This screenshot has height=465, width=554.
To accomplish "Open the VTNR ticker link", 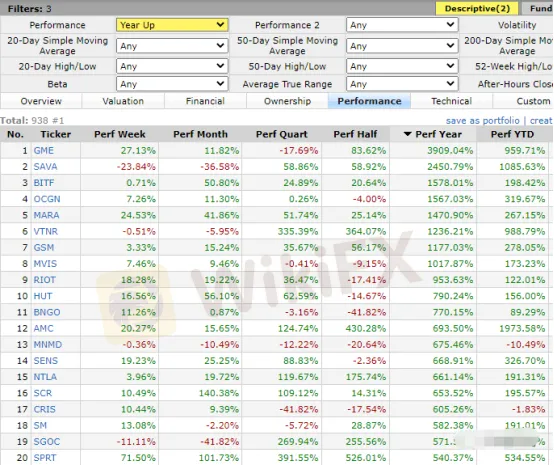I will point(46,232).
